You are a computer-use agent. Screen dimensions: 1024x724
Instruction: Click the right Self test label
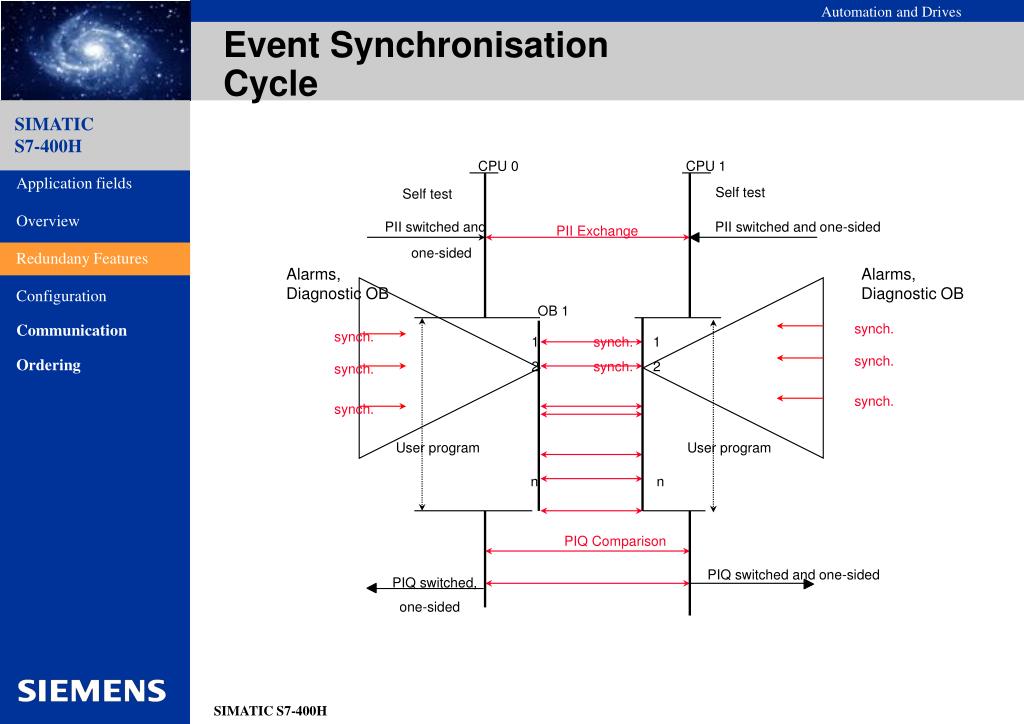point(740,193)
